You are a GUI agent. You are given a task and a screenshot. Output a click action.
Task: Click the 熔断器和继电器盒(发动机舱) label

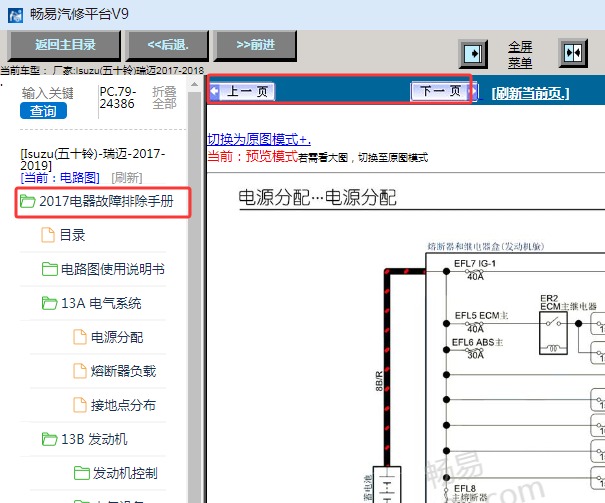point(485,246)
